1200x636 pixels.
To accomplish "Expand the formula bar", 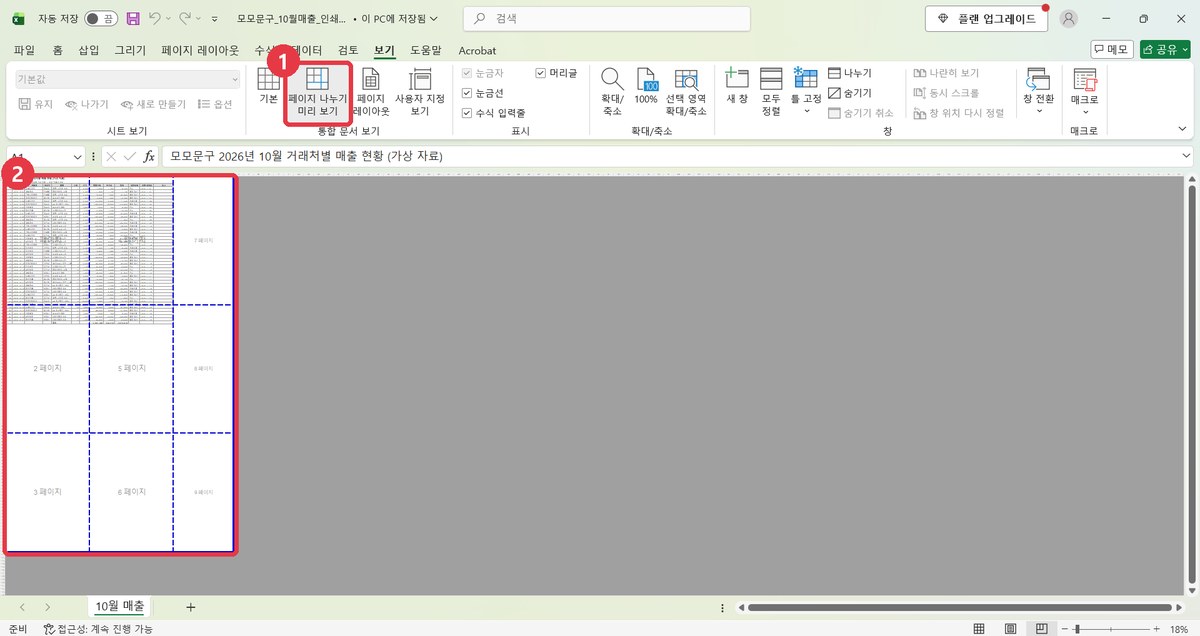I will [x=1186, y=157].
